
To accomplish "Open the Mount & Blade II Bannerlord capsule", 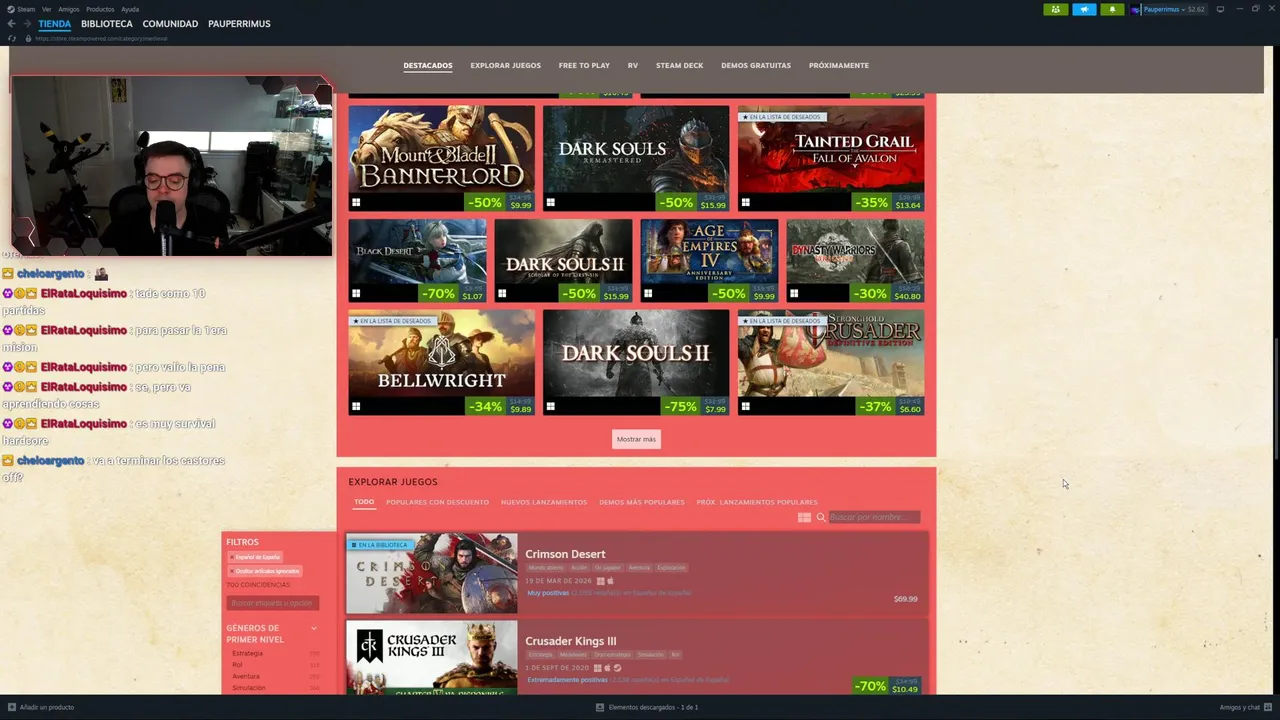I will pyautogui.click(x=441, y=158).
